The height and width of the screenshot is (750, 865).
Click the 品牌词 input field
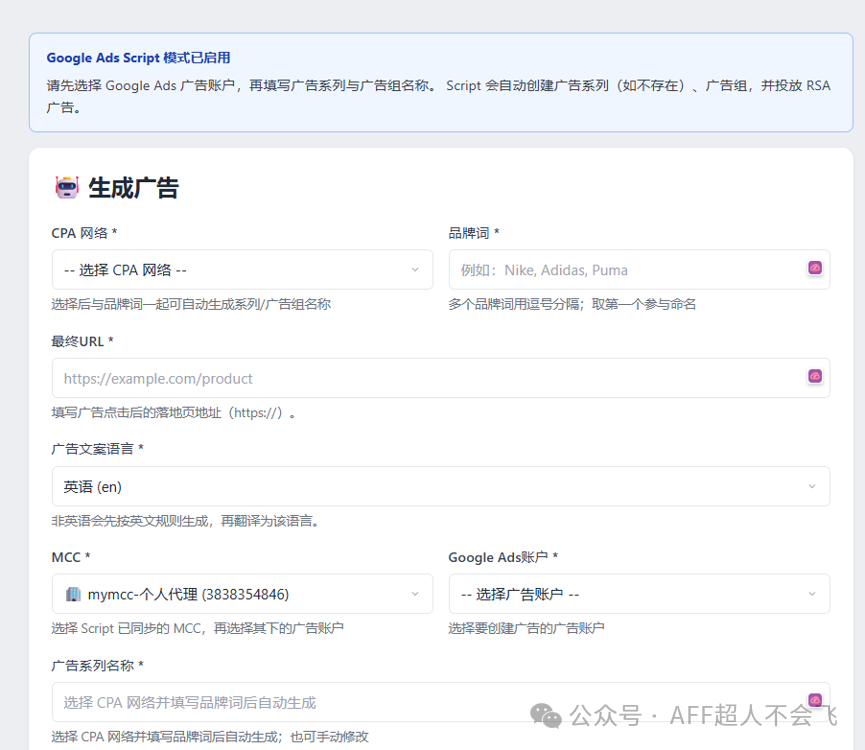639,270
